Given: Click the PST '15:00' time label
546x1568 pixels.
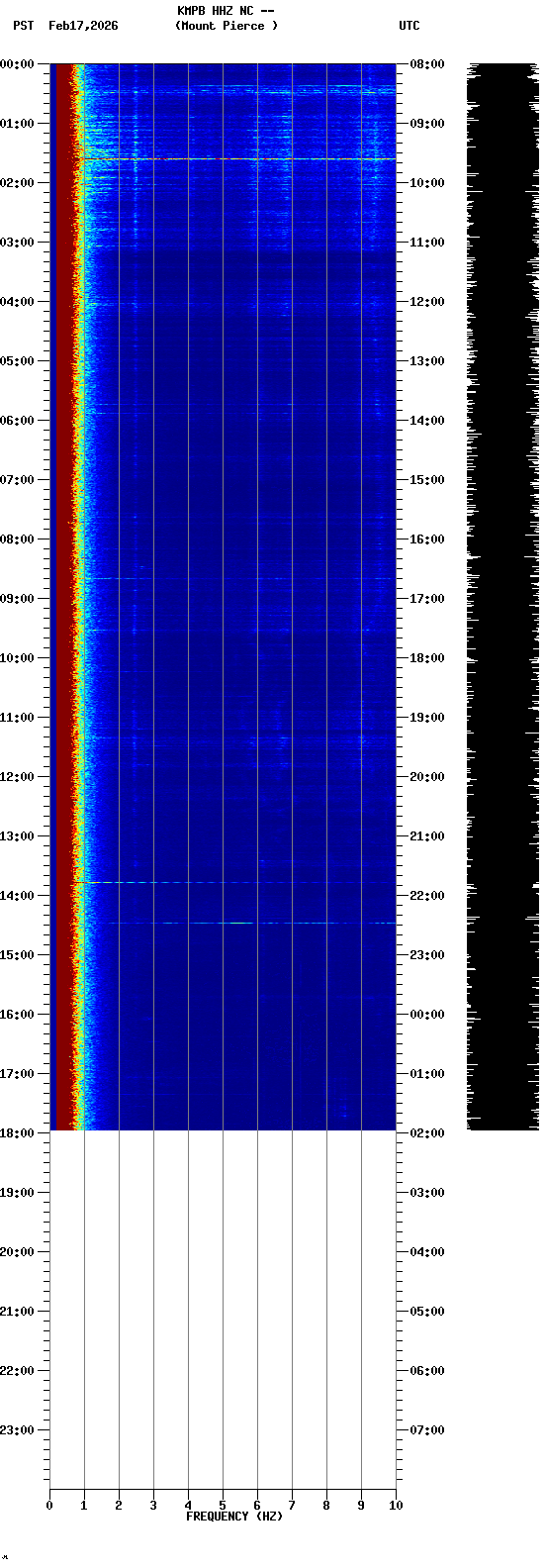Looking at the screenshot, I should pos(18,955).
